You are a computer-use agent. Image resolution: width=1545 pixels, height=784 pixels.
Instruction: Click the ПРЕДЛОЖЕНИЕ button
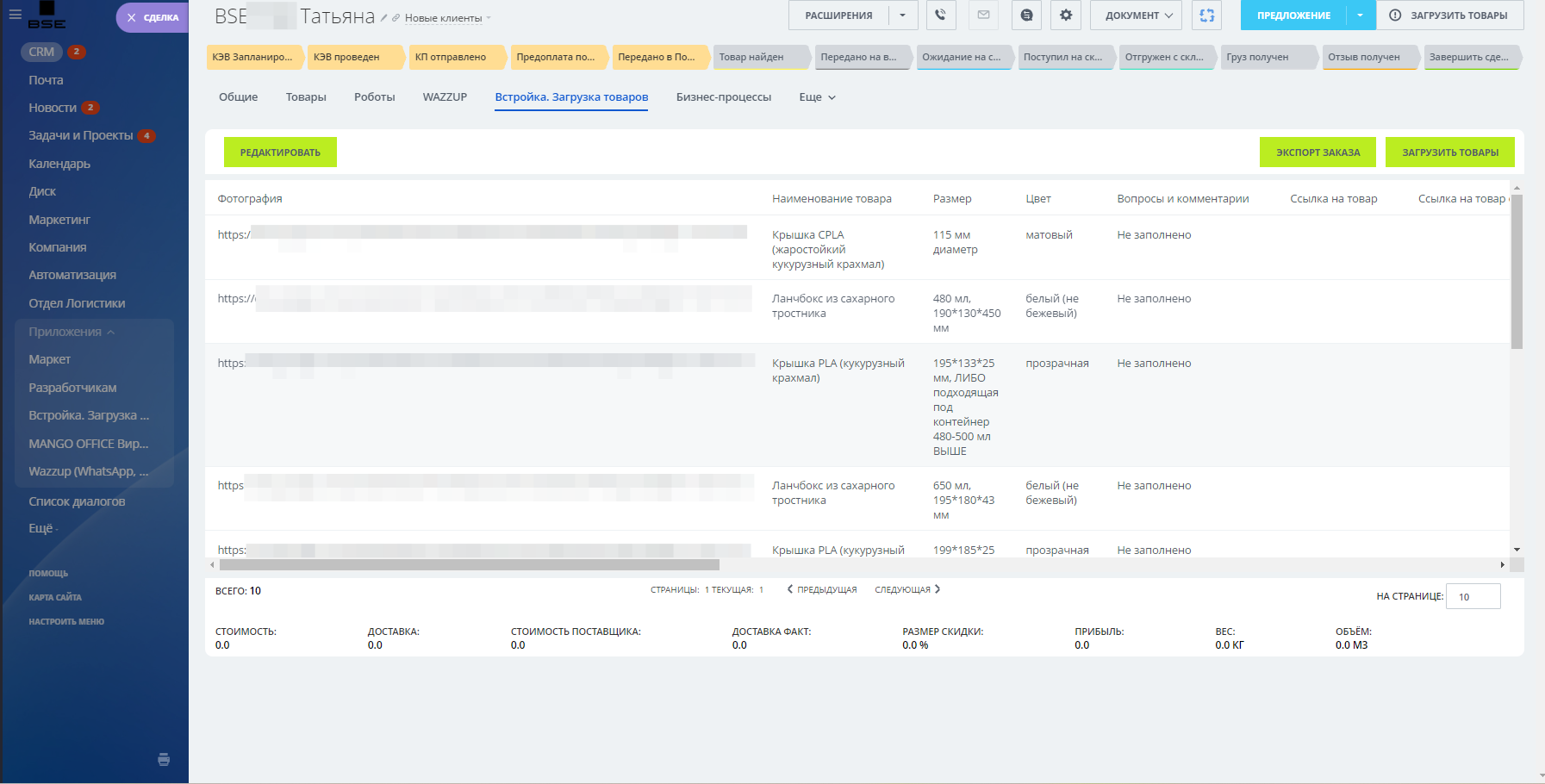(1293, 16)
